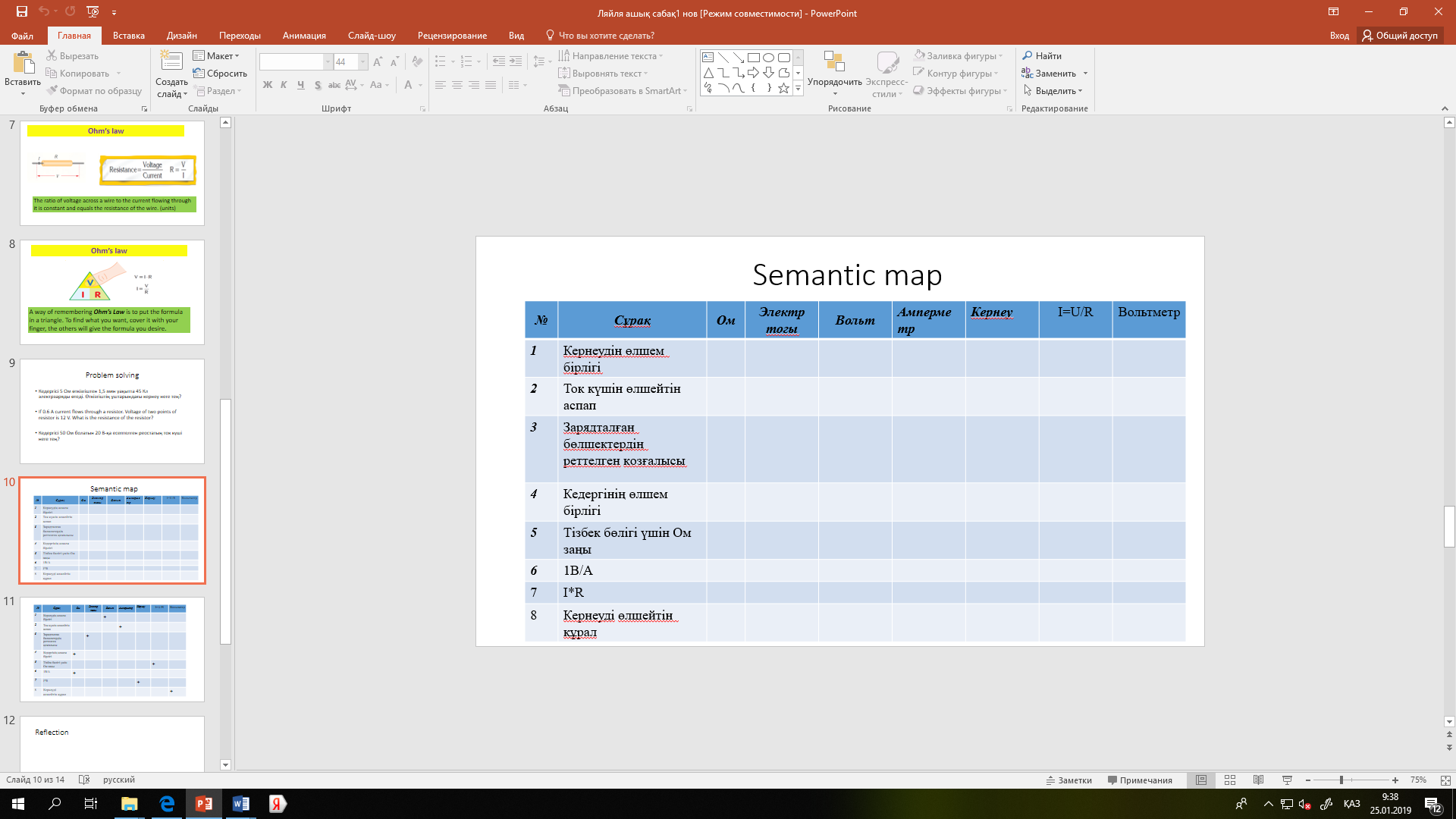Click Create slide (Создать слайд) icon

tap(171, 62)
